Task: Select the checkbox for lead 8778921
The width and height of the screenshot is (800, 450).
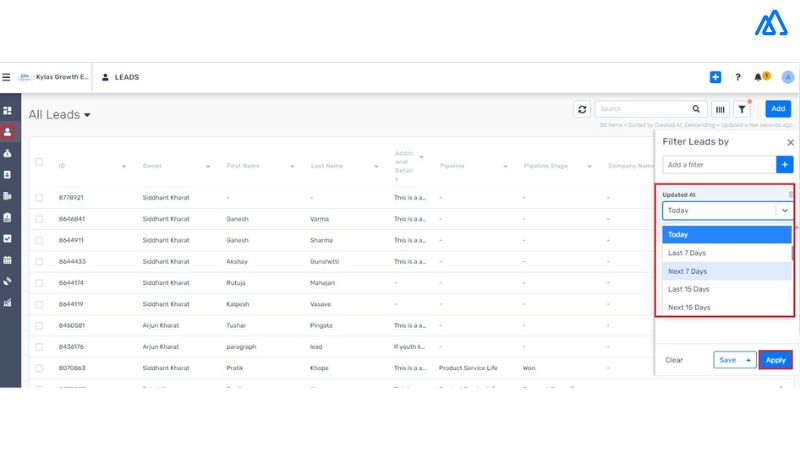Action: (x=39, y=198)
